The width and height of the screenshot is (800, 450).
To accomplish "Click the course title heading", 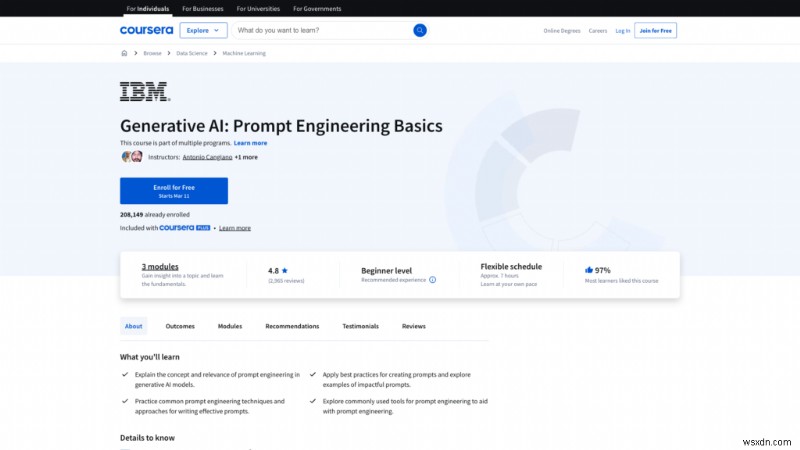I will 281,126.
